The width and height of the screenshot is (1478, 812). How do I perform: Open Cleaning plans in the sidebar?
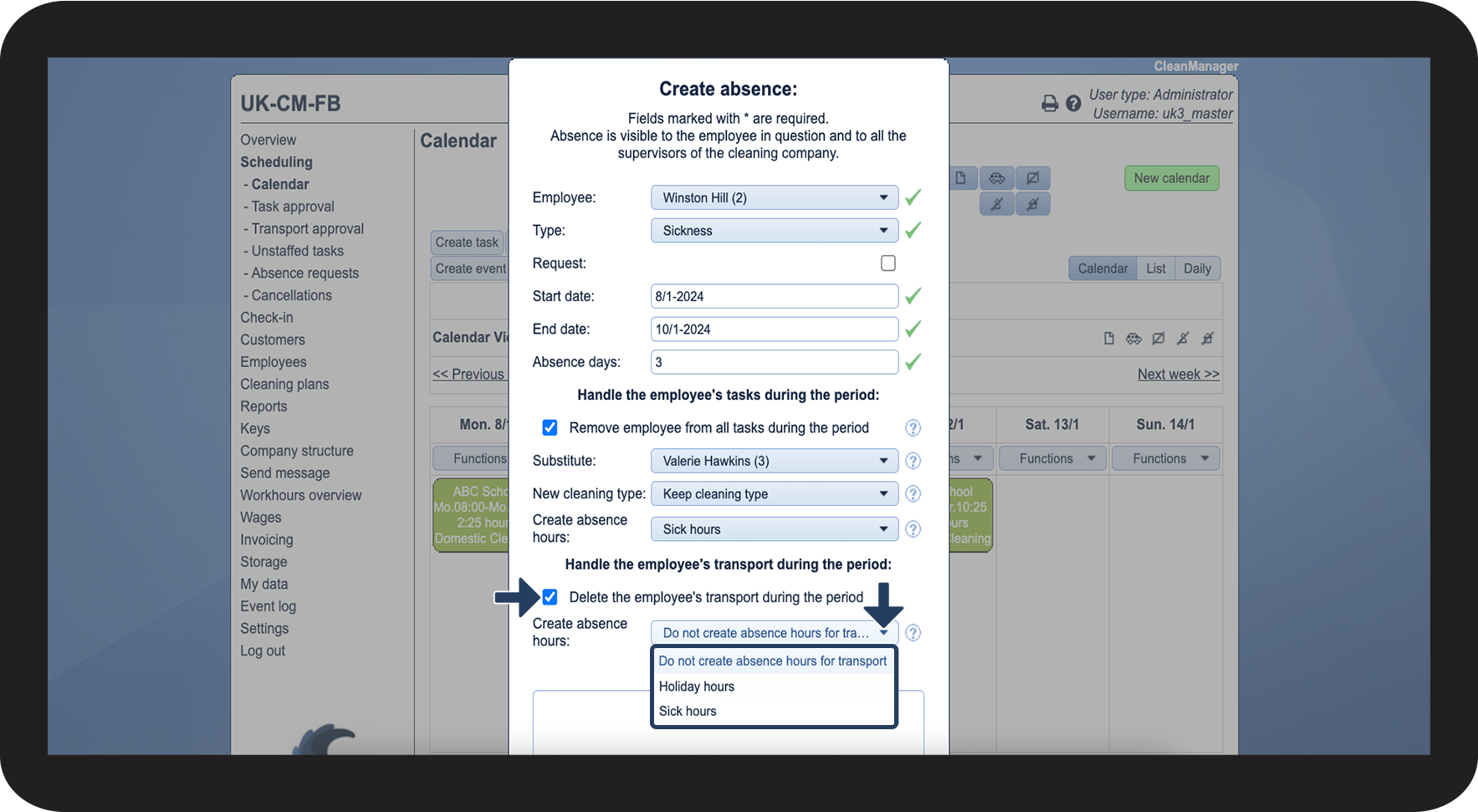[284, 385]
